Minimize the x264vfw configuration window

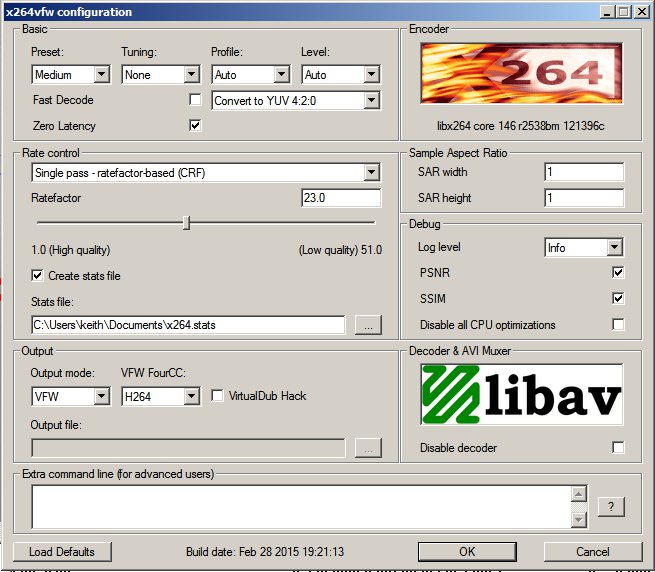click(607, 12)
